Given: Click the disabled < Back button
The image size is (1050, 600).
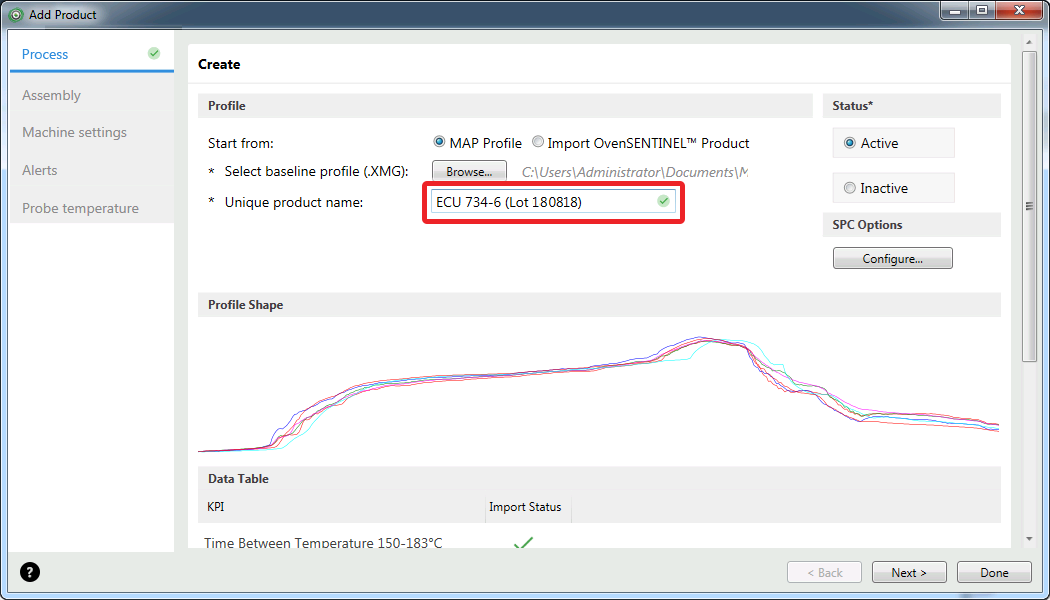Looking at the screenshot, I should point(824,573).
